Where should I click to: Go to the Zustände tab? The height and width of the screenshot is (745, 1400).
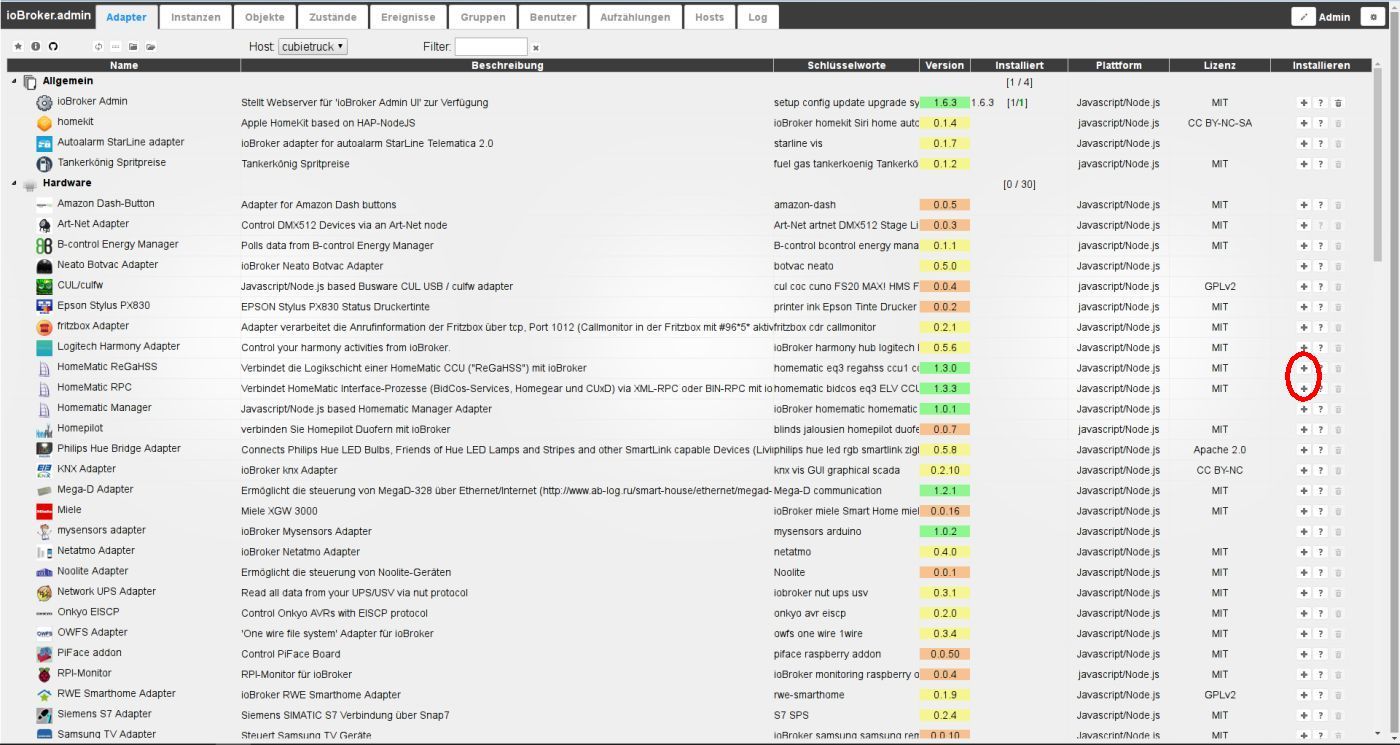[x=333, y=17]
